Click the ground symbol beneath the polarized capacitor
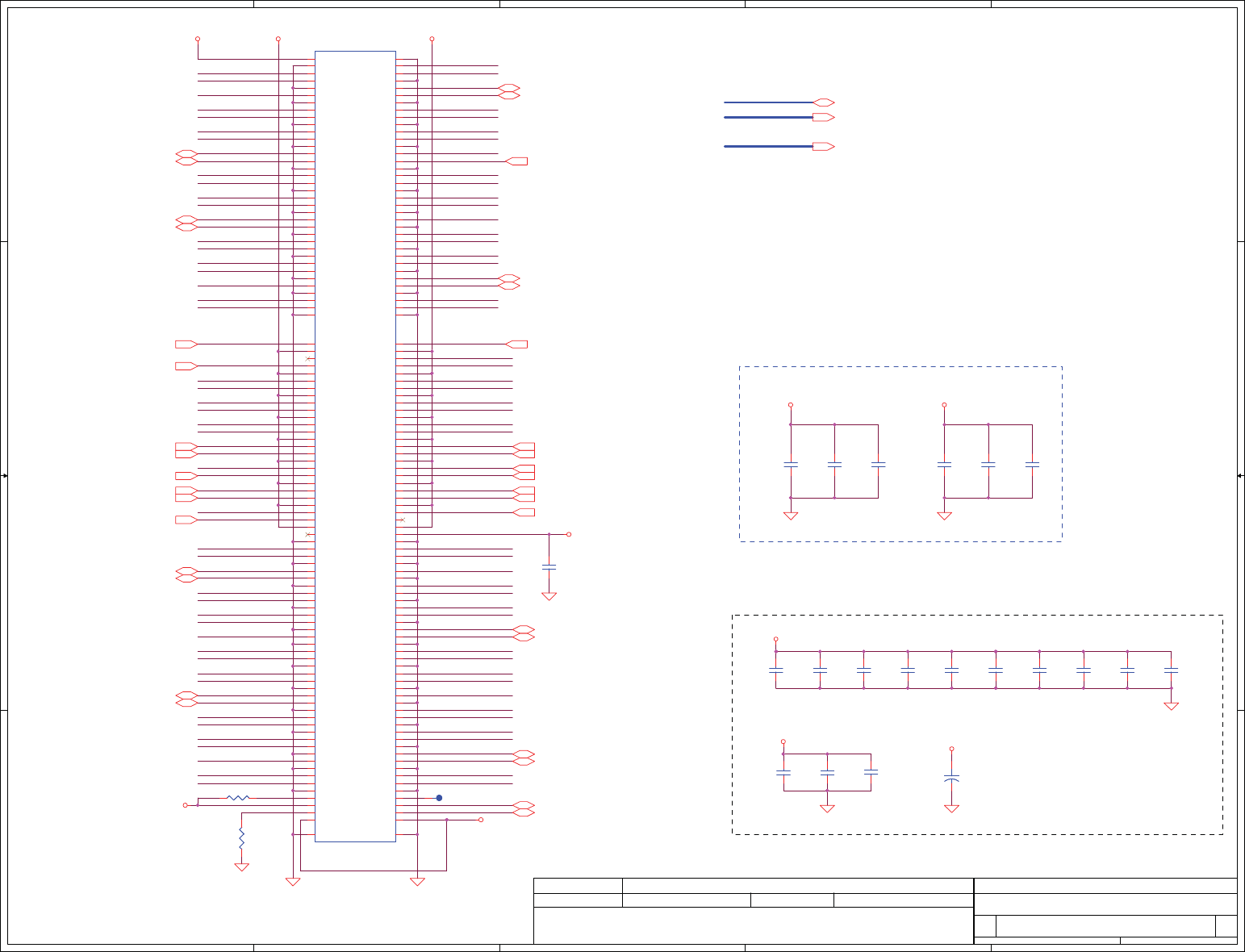The image size is (1245, 952). 951,808
